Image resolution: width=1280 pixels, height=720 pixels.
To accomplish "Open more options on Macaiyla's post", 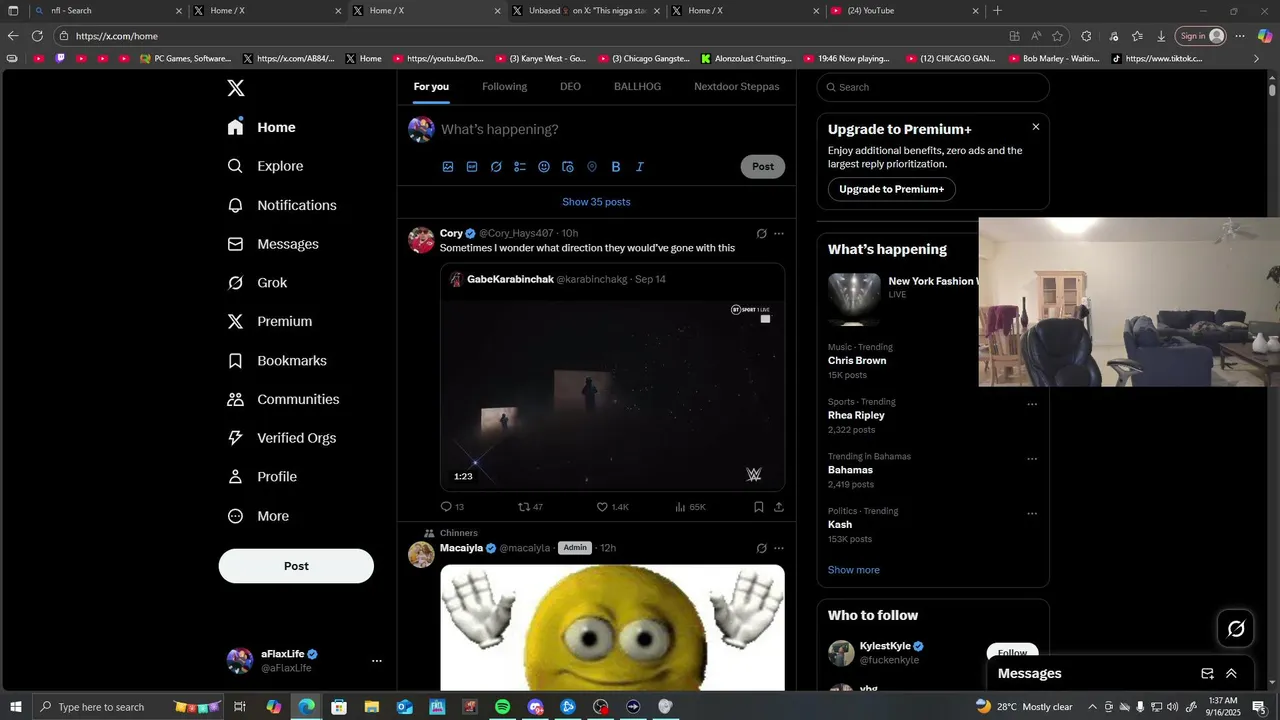I will click(779, 548).
